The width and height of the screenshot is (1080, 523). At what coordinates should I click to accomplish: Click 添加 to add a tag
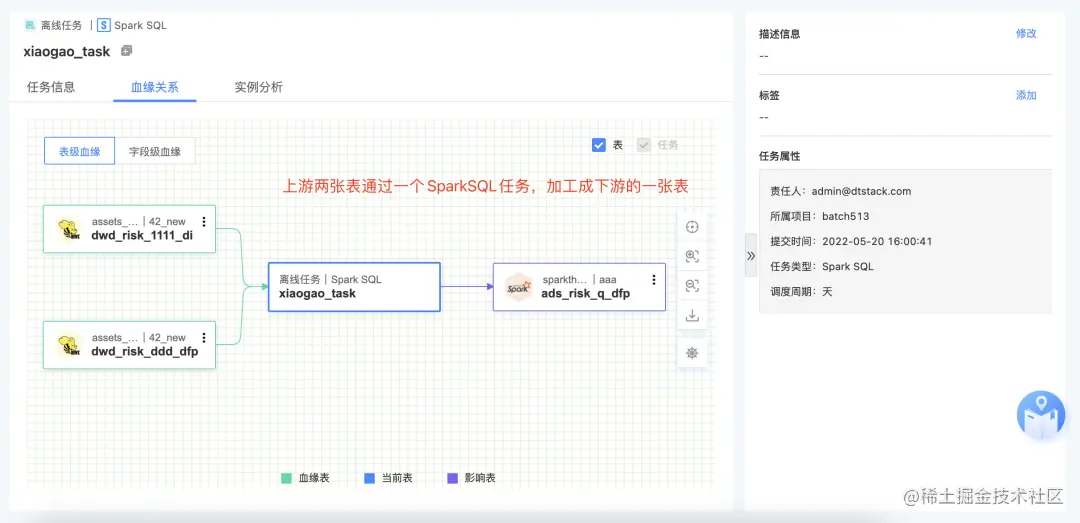coord(1026,95)
